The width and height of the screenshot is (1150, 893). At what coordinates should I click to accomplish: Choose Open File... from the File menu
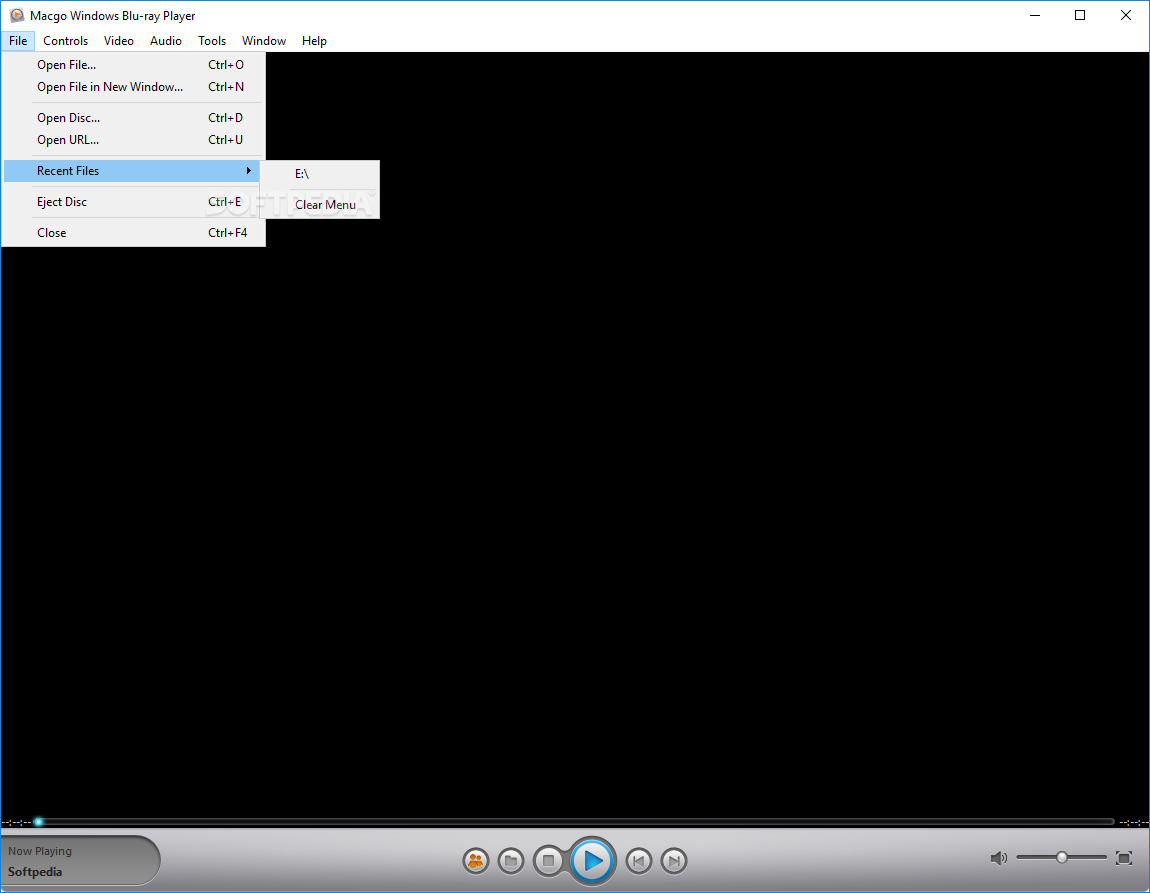click(133, 65)
